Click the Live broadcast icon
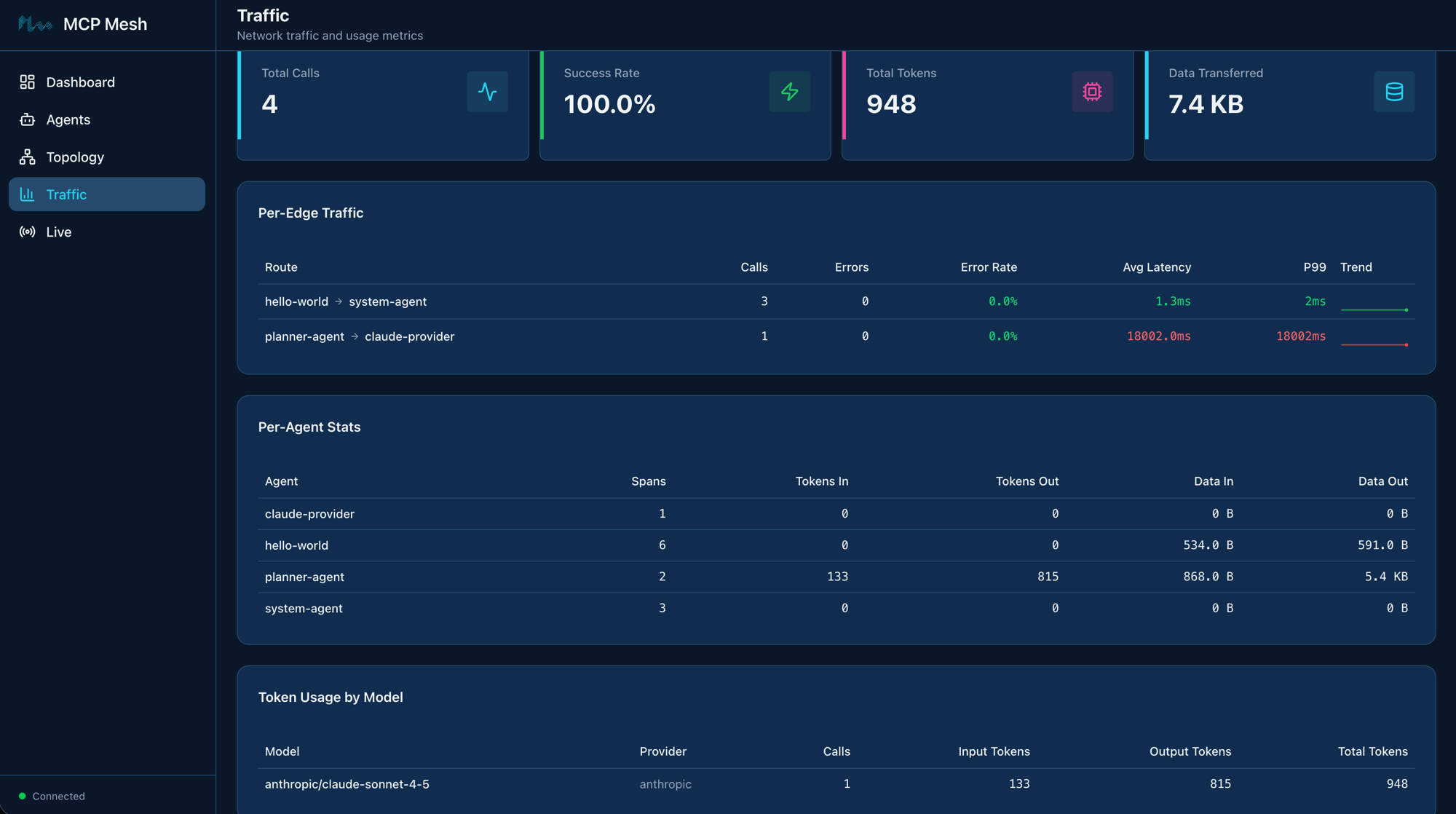1456x814 pixels. point(27,232)
